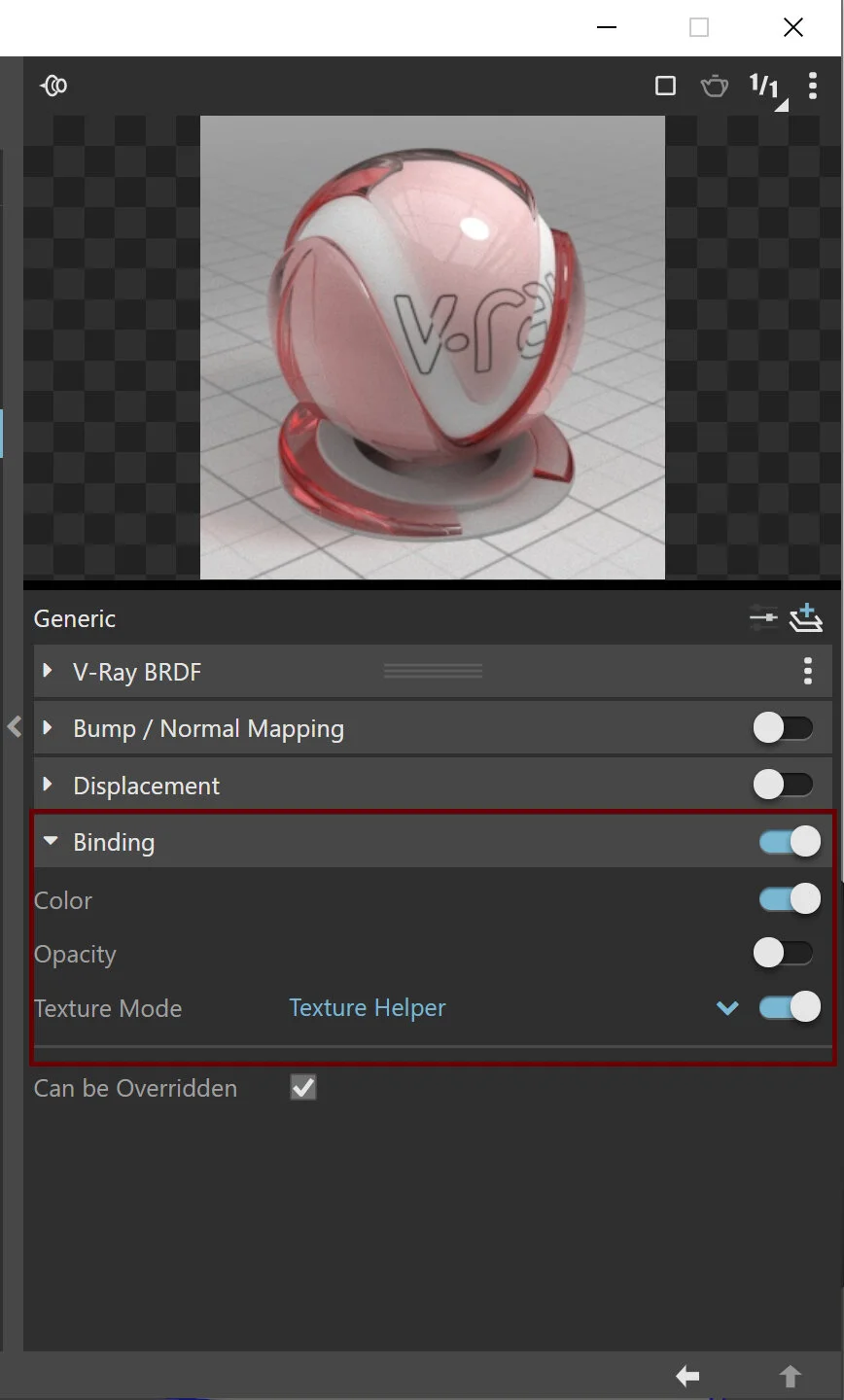Expand the Displacement section
Screen dimensions: 844x1400
[49, 785]
